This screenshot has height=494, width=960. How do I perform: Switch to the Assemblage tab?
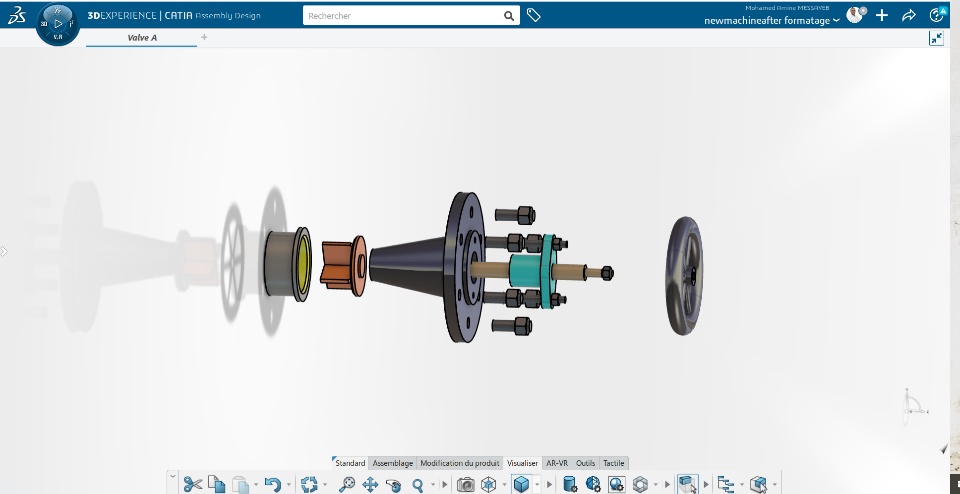pyautogui.click(x=392, y=463)
